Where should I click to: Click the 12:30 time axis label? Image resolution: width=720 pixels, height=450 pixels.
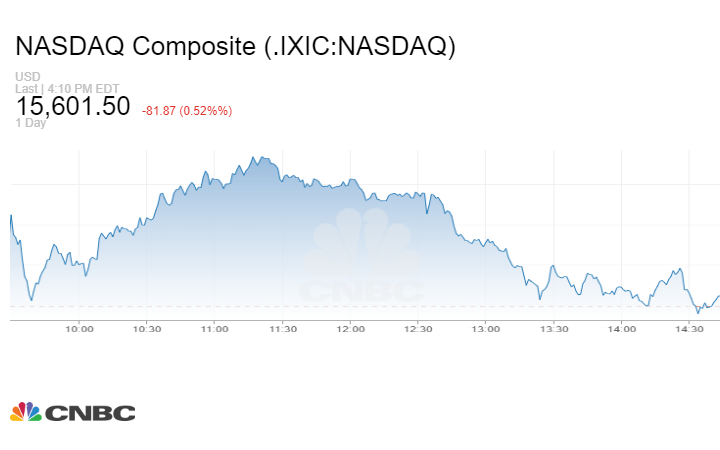click(x=418, y=328)
